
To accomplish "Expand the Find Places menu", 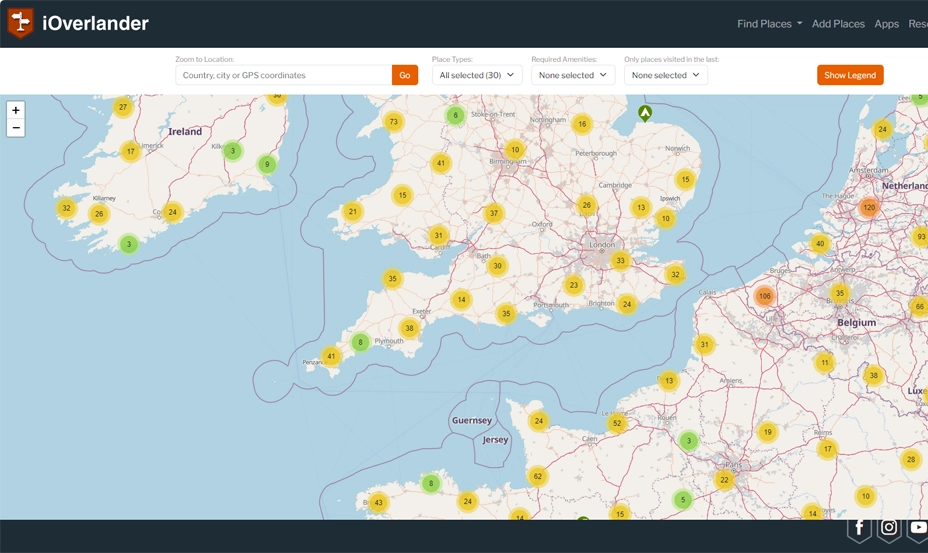I will click(x=769, y=24).
